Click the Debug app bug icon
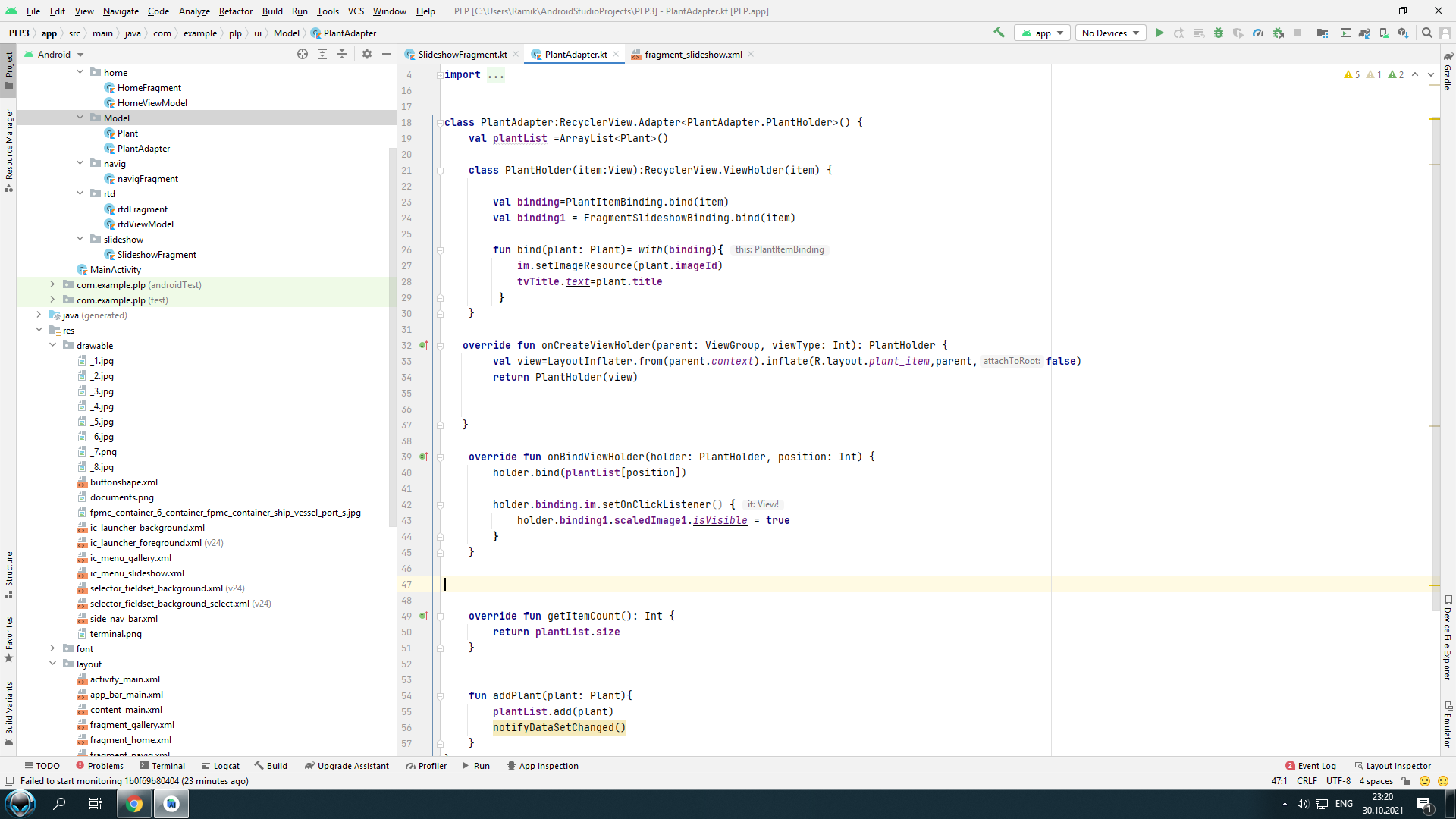The width and height of the screenshot is (1456, 819). pyautogui.click(x=1219, y=33)
